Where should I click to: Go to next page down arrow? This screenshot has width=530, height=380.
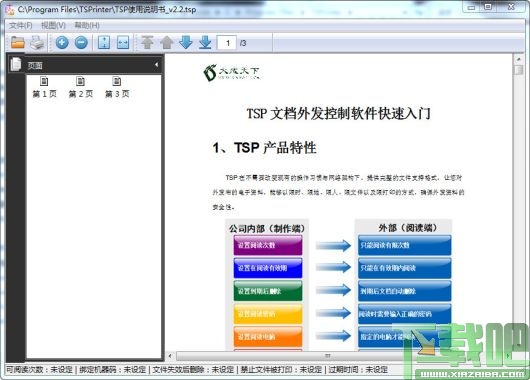[186, 43]
